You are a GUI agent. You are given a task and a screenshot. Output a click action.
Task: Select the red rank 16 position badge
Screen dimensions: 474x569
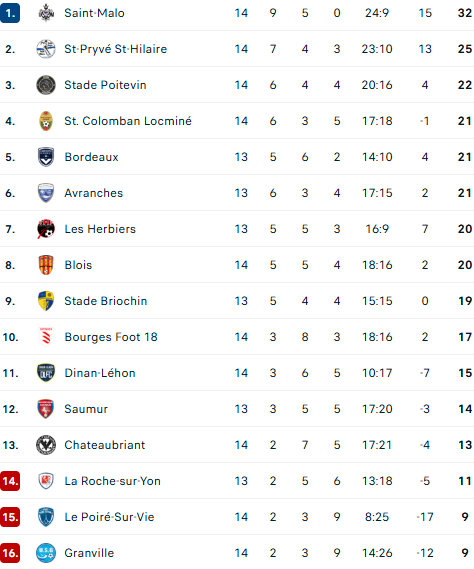[x=10, y=553]
